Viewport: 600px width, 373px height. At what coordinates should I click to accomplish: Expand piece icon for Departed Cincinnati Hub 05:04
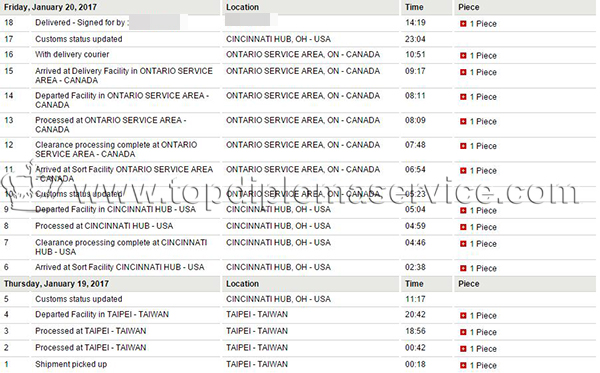coord(463,210)
